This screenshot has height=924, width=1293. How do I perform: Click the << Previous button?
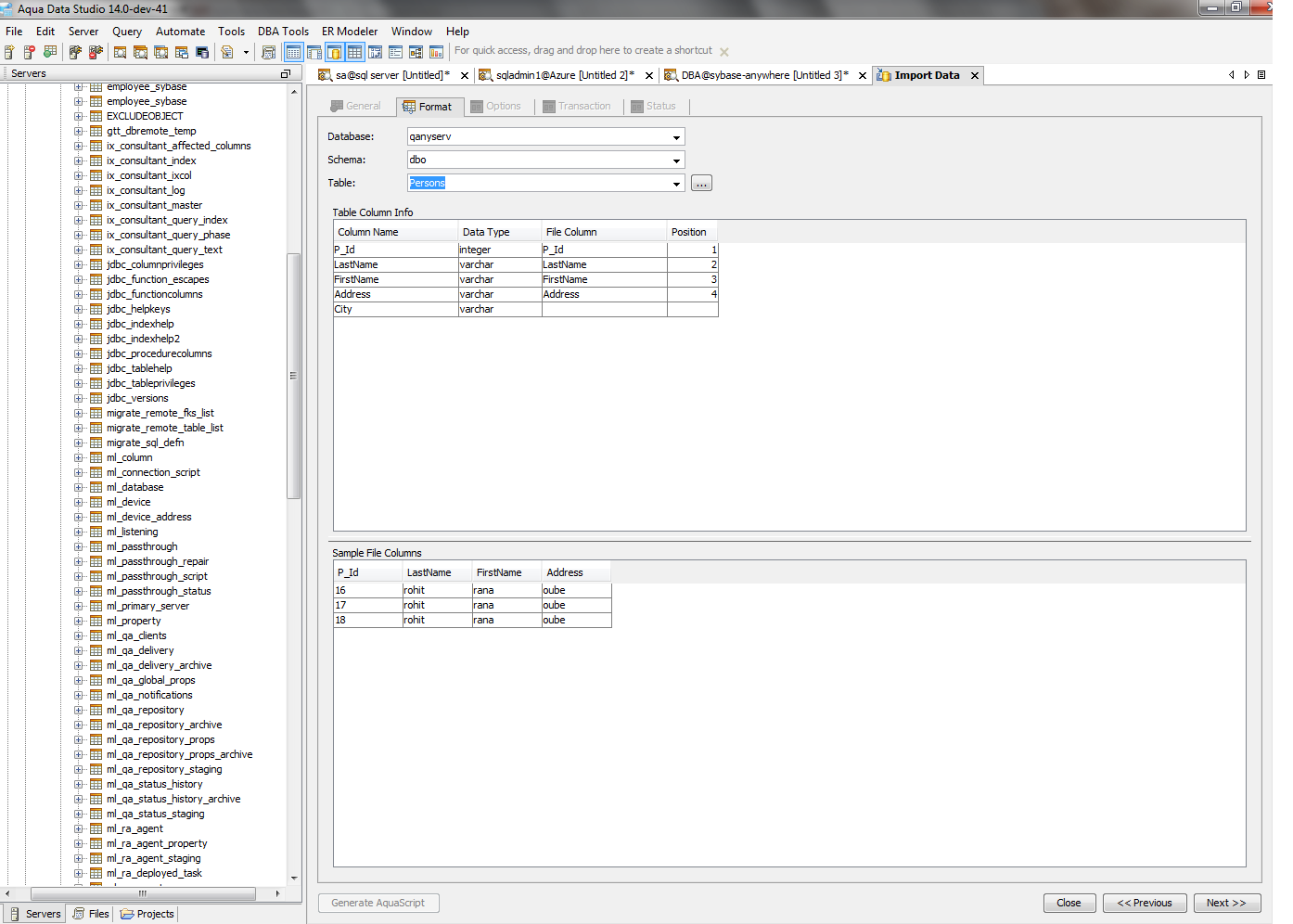[1145, 903]
